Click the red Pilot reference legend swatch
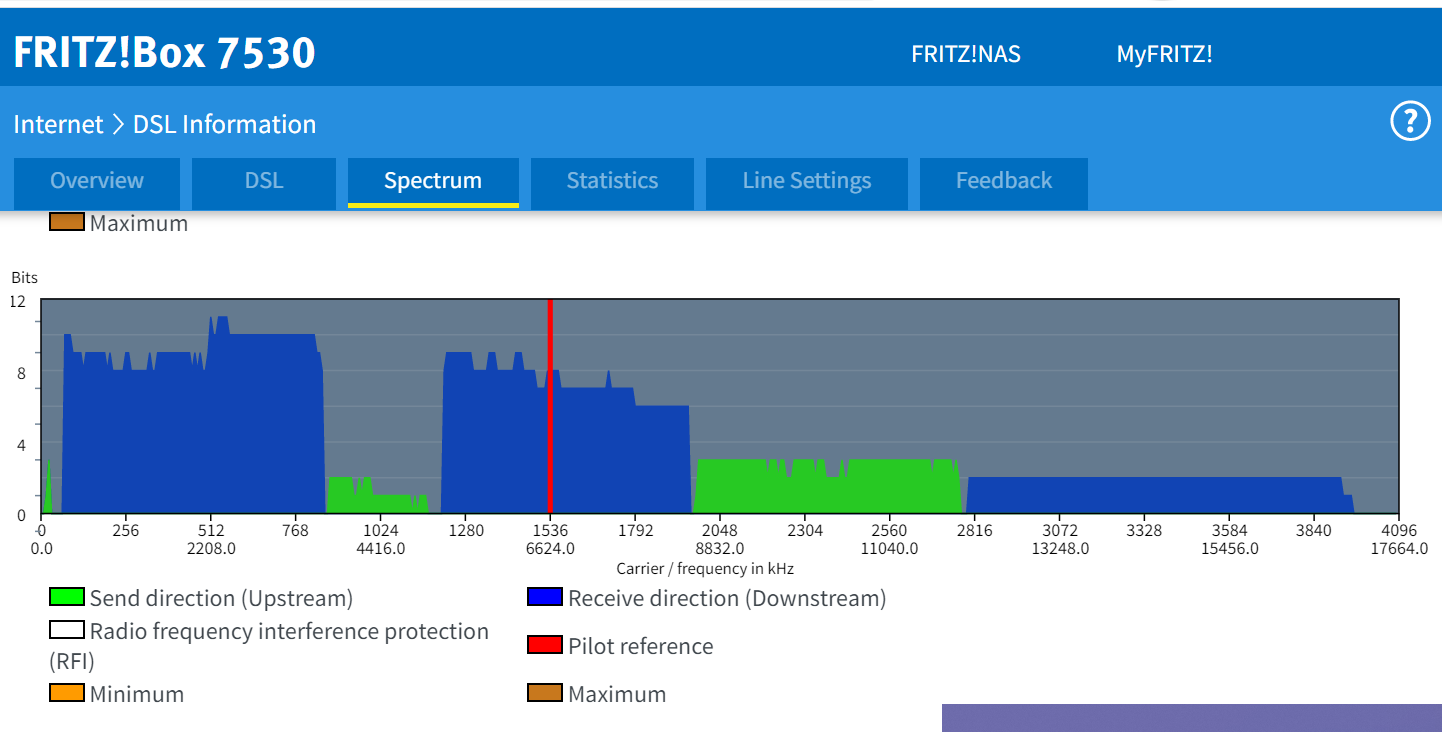The width and height of the screenshot is (1442, 732). 545,645
